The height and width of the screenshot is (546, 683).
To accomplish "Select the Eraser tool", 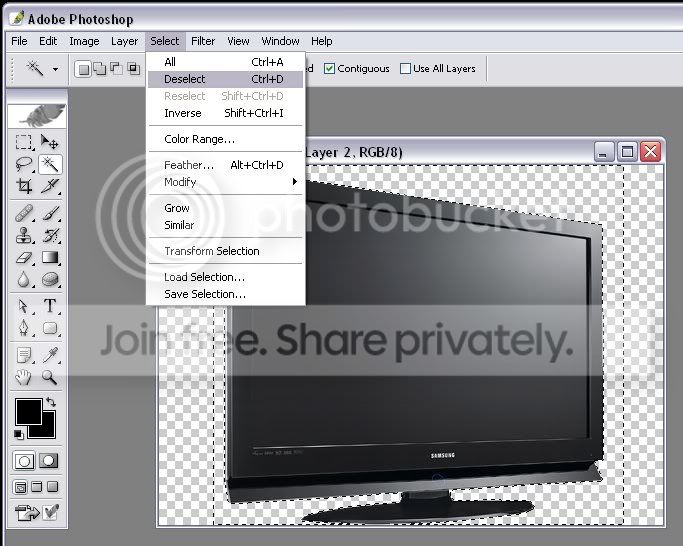I will click(x=24, y=258).
